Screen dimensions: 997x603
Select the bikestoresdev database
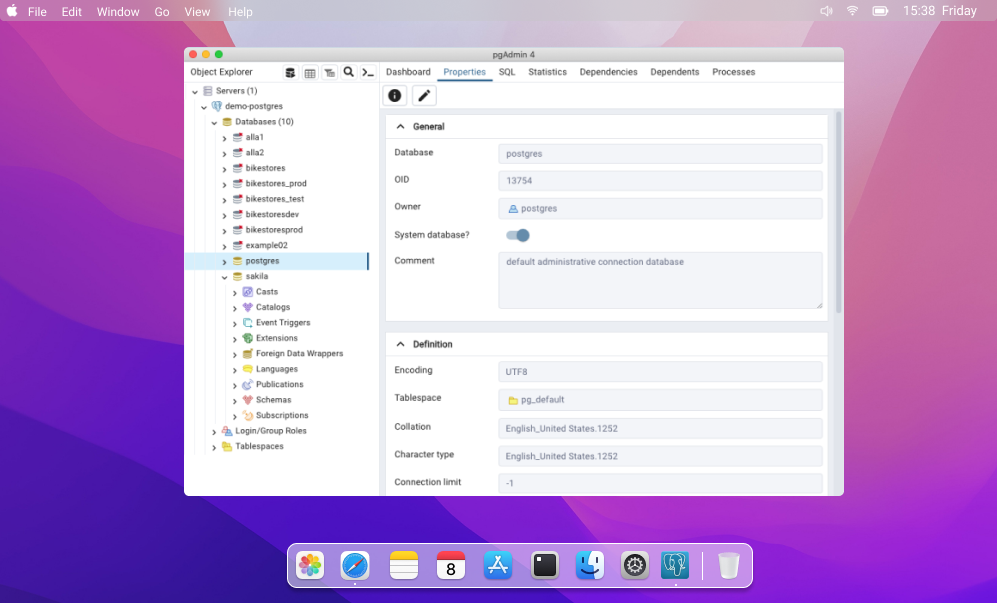[272, 214]
